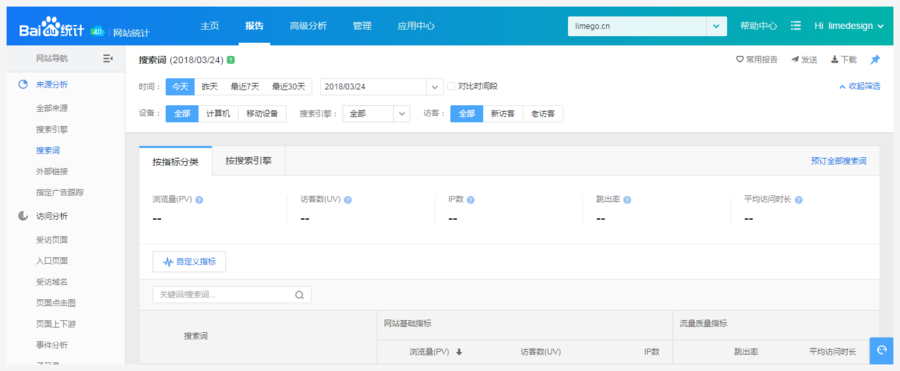Viewport: 900px width, 371px height.
Task: Open 页面上下游 in the sidebar
Action: pyautogui.click(x=56, y=324)
